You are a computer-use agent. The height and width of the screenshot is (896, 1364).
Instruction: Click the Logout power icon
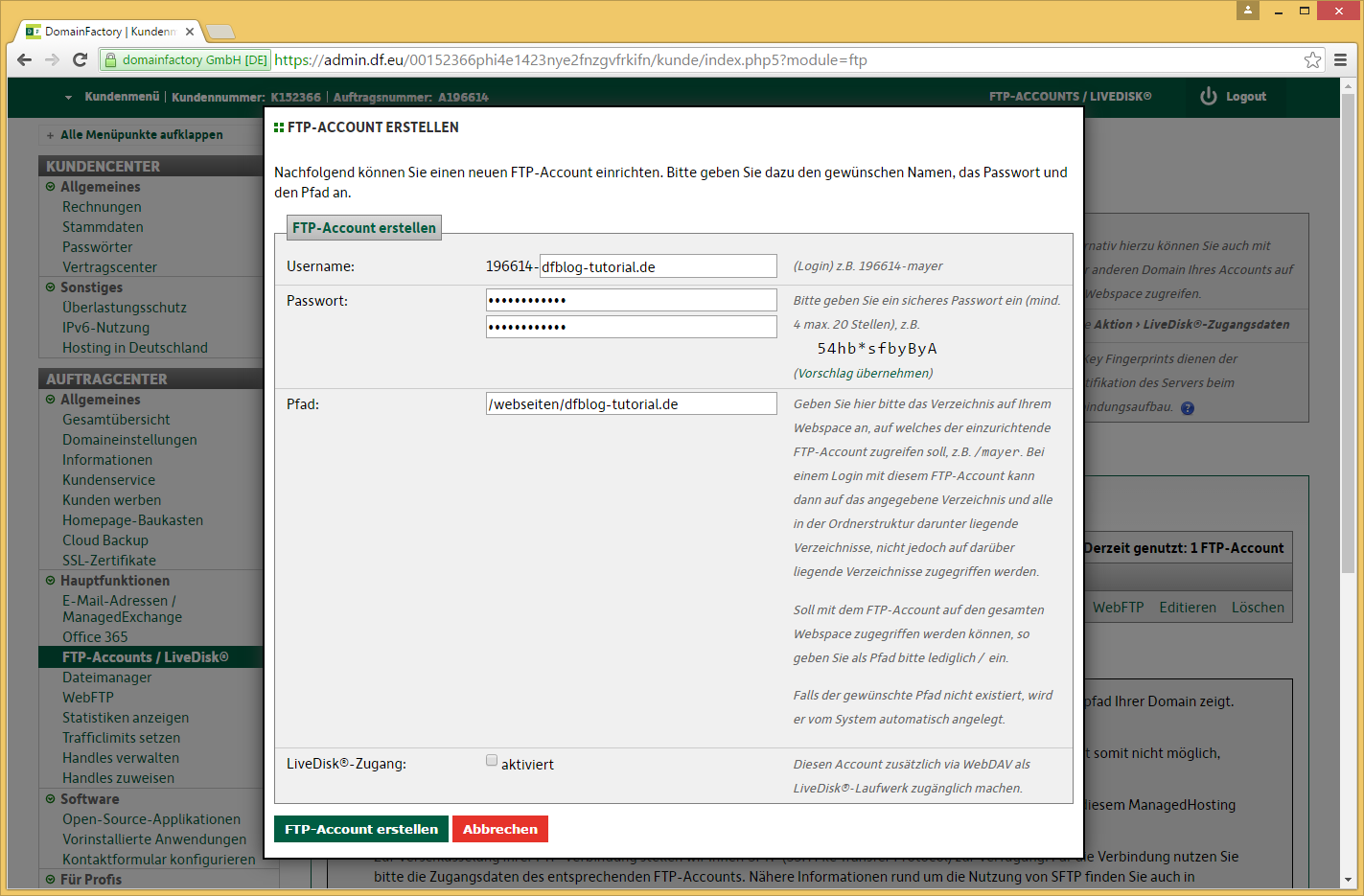click(1209, 97)
